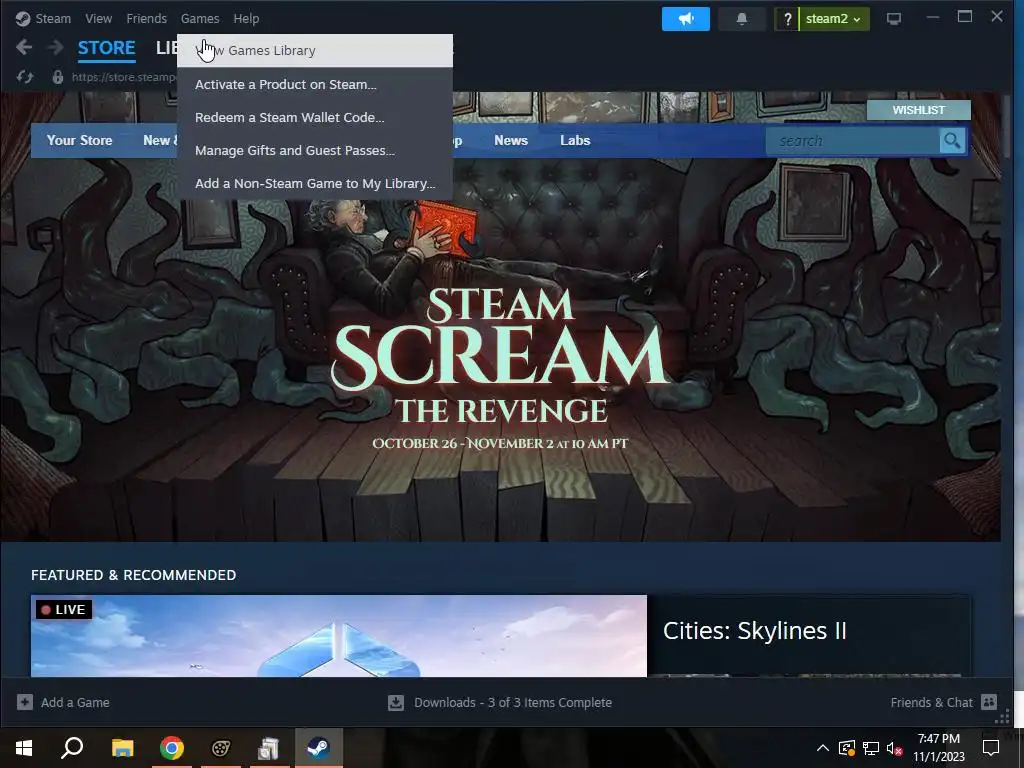
Task: Switch to the STORE tab
Action: coord(106,48)
